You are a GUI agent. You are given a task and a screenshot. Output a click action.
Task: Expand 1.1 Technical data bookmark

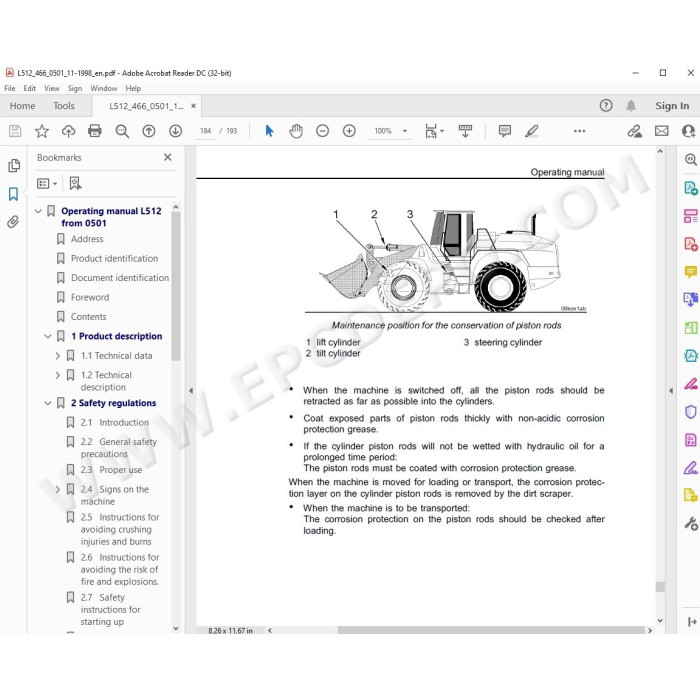(58, 356)
